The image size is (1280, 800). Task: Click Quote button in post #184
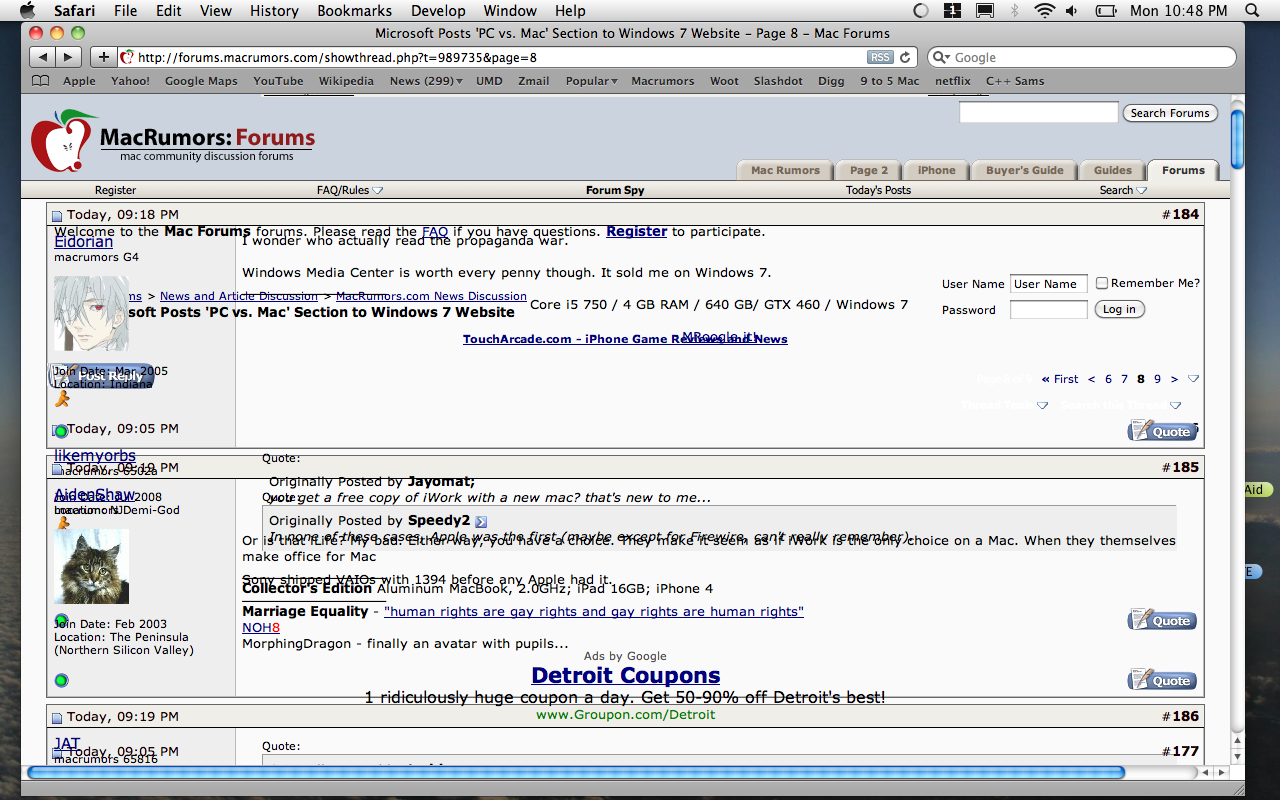tap(1161, 431)
